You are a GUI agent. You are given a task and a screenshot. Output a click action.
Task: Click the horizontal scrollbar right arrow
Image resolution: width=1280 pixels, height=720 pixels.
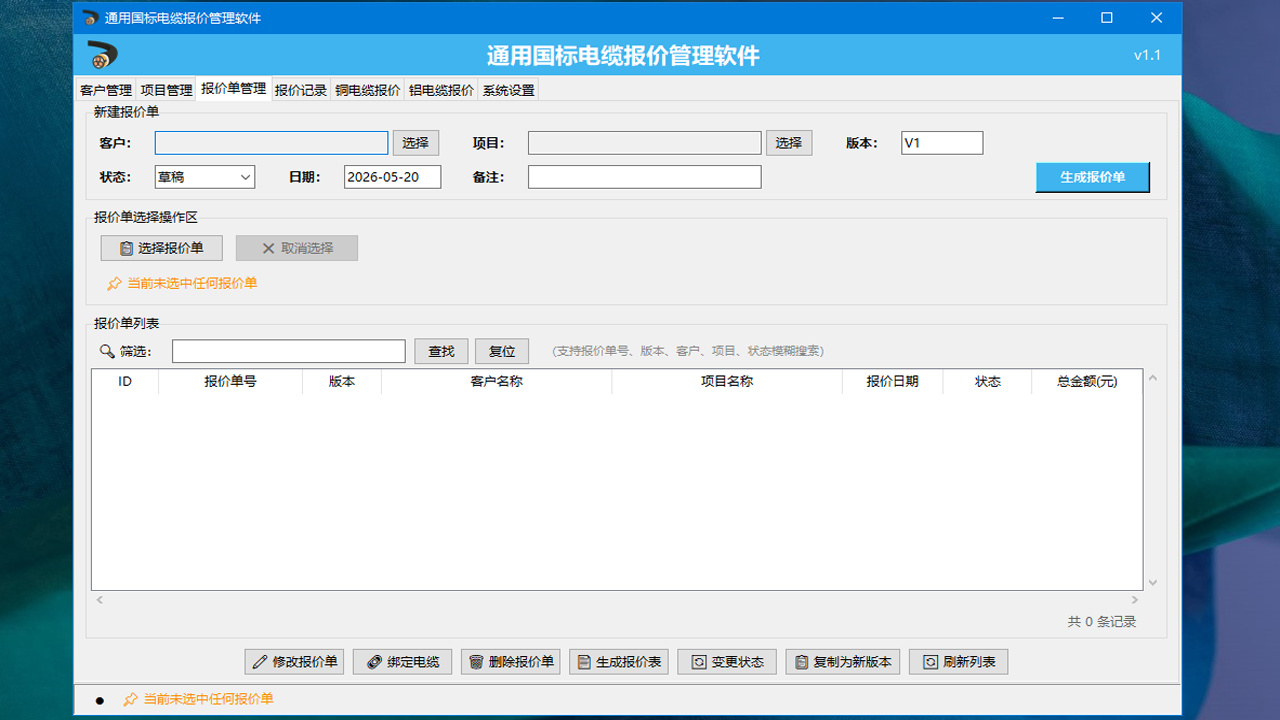coord(1135,600)
